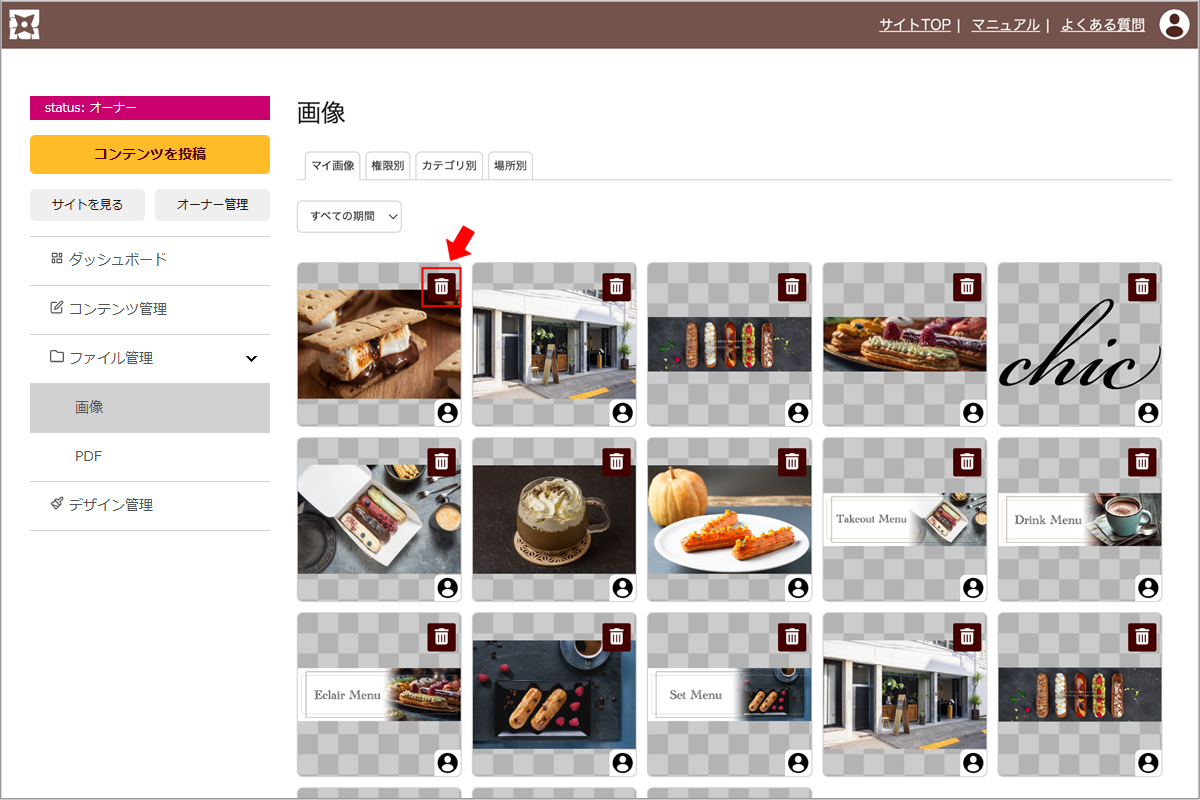This screenshot has height=800, width=1200.
Task: Collapse the ファイル管理 menu chevron
Action: (251, 358)
